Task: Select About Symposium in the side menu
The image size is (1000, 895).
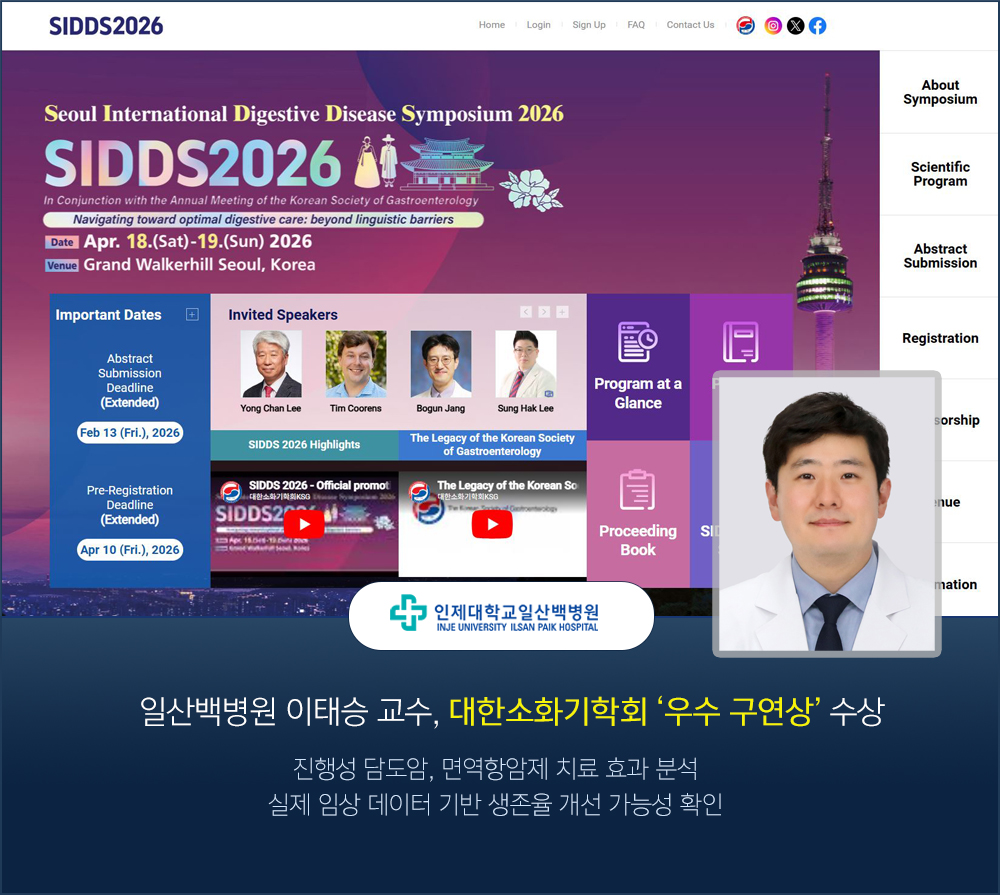Action: (x=940, y=92)
